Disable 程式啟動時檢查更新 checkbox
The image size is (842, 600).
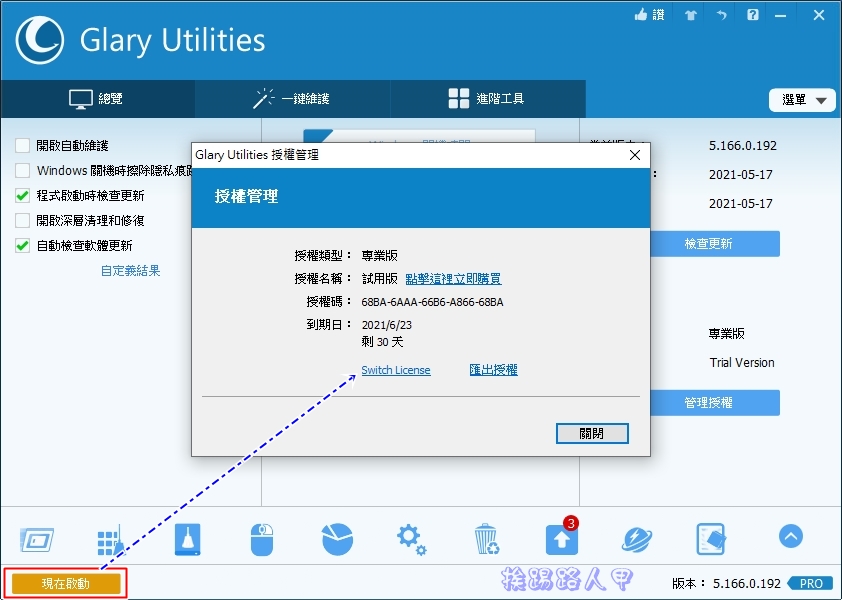[x=21, y=194]
